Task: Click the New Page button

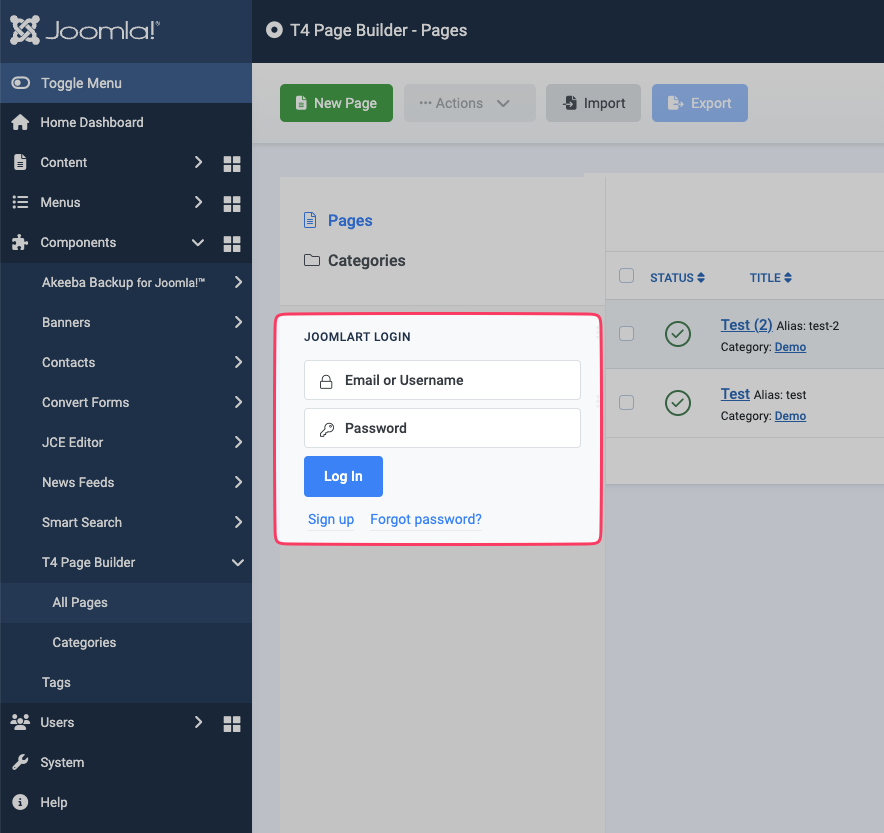Action: tap(336, 103)
